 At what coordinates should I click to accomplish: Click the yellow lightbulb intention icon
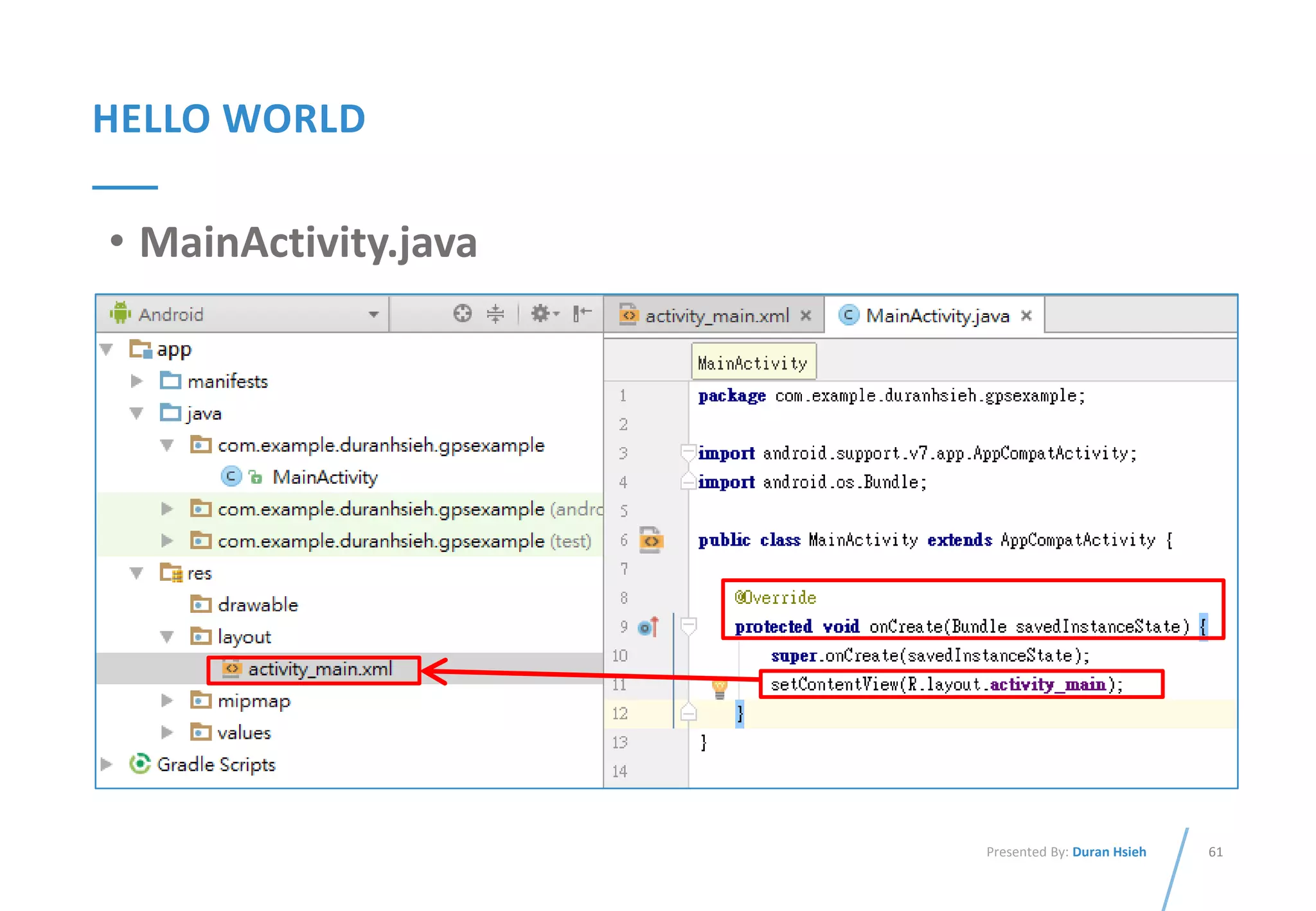point(720,687)
